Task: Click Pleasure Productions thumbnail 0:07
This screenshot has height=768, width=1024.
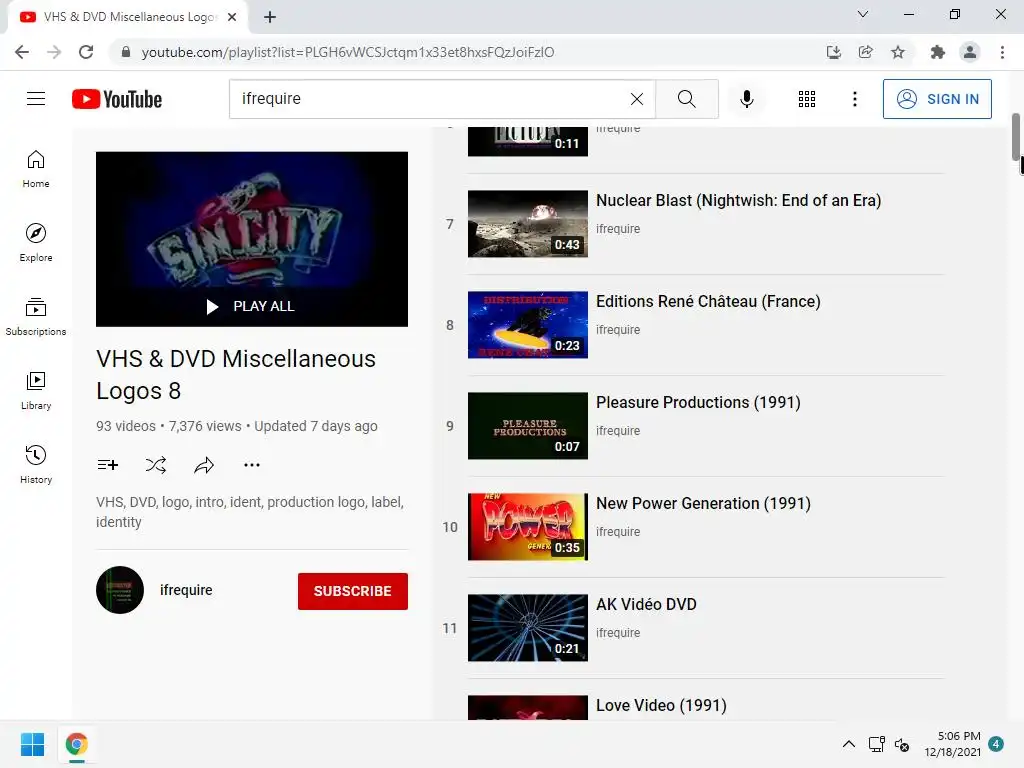Action: point(528,426)
